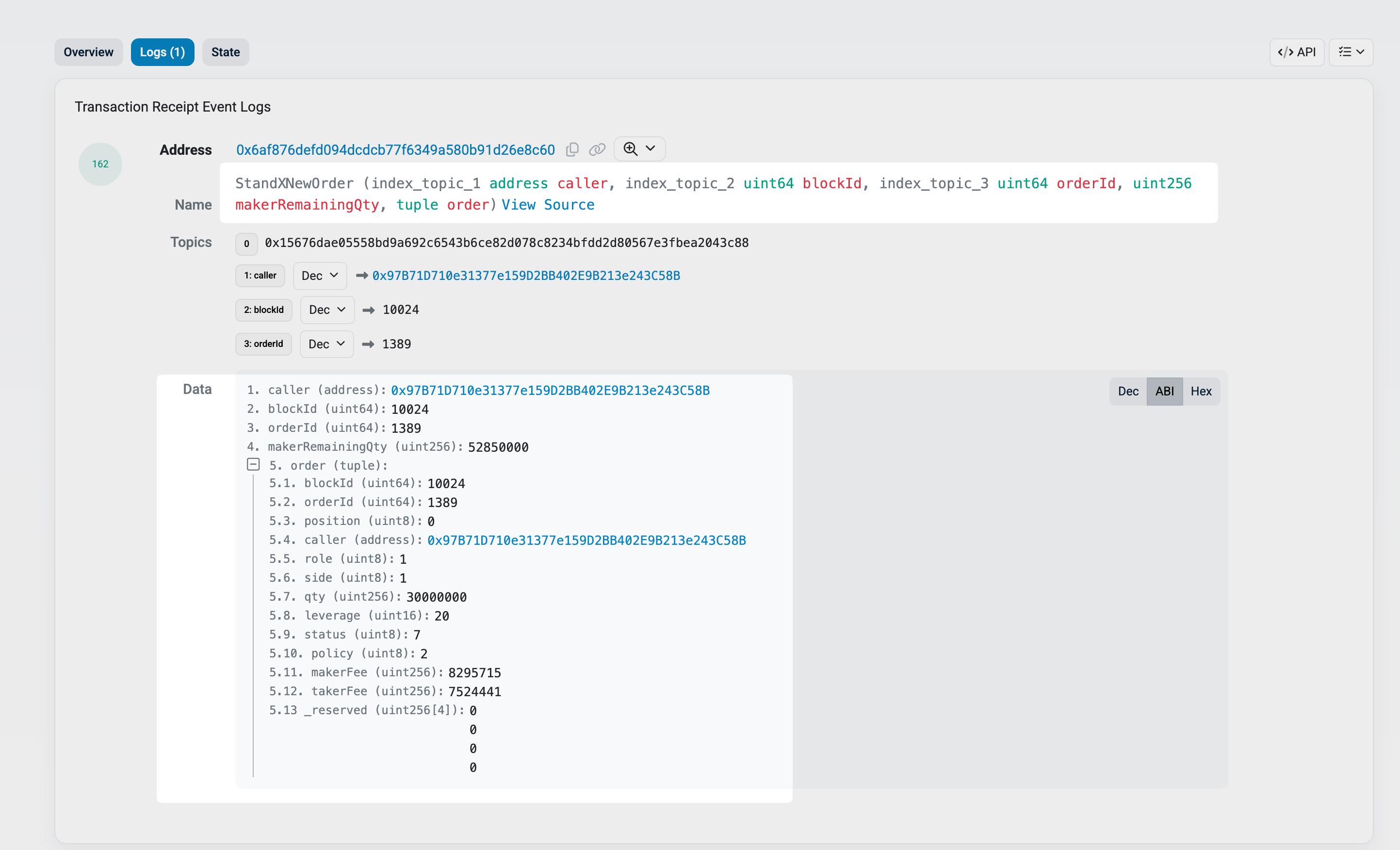Click the 3: orderId topic label
Image resolution: width=1400 pixels, height=850 pixels.
(x=263, y=344)
